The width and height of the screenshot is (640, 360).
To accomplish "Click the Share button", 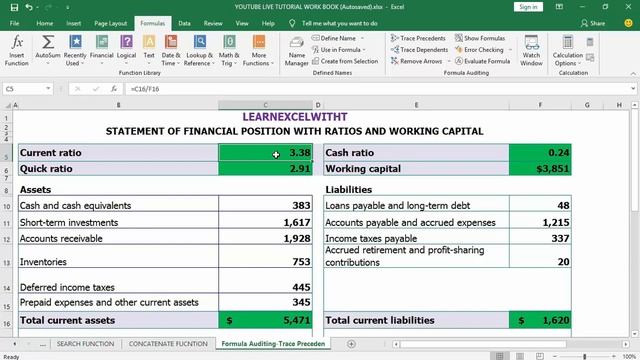I will (x=593, y=23).
